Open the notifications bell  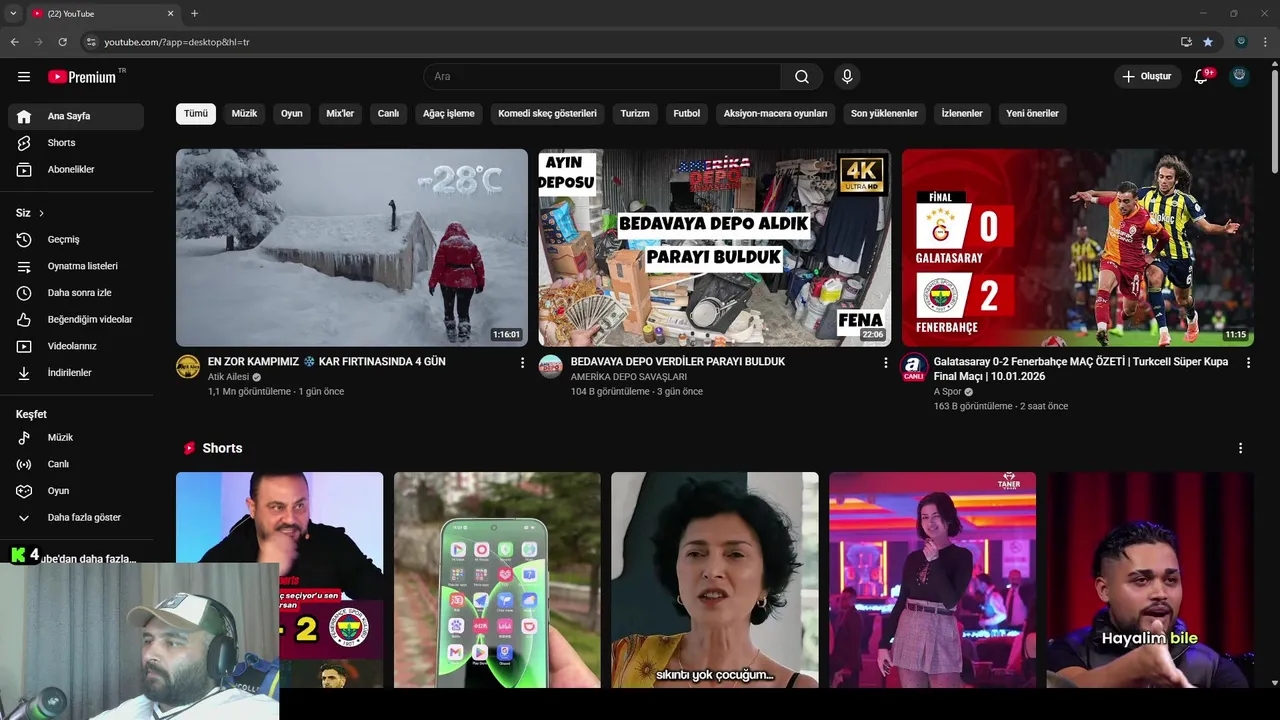[1201, 77]
